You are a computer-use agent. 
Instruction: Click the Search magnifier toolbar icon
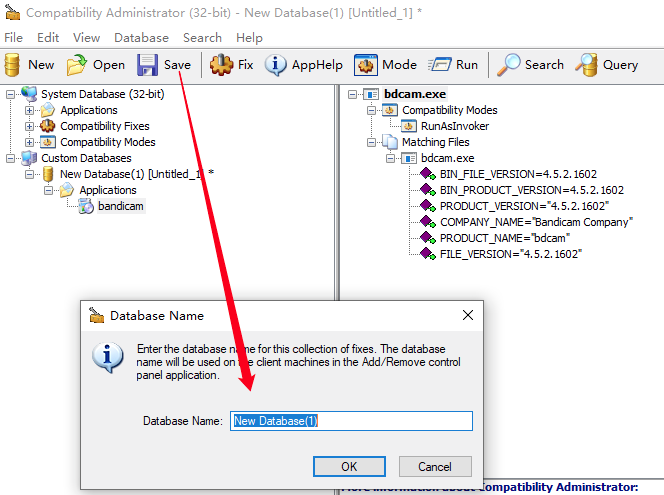tap(510, 65)
